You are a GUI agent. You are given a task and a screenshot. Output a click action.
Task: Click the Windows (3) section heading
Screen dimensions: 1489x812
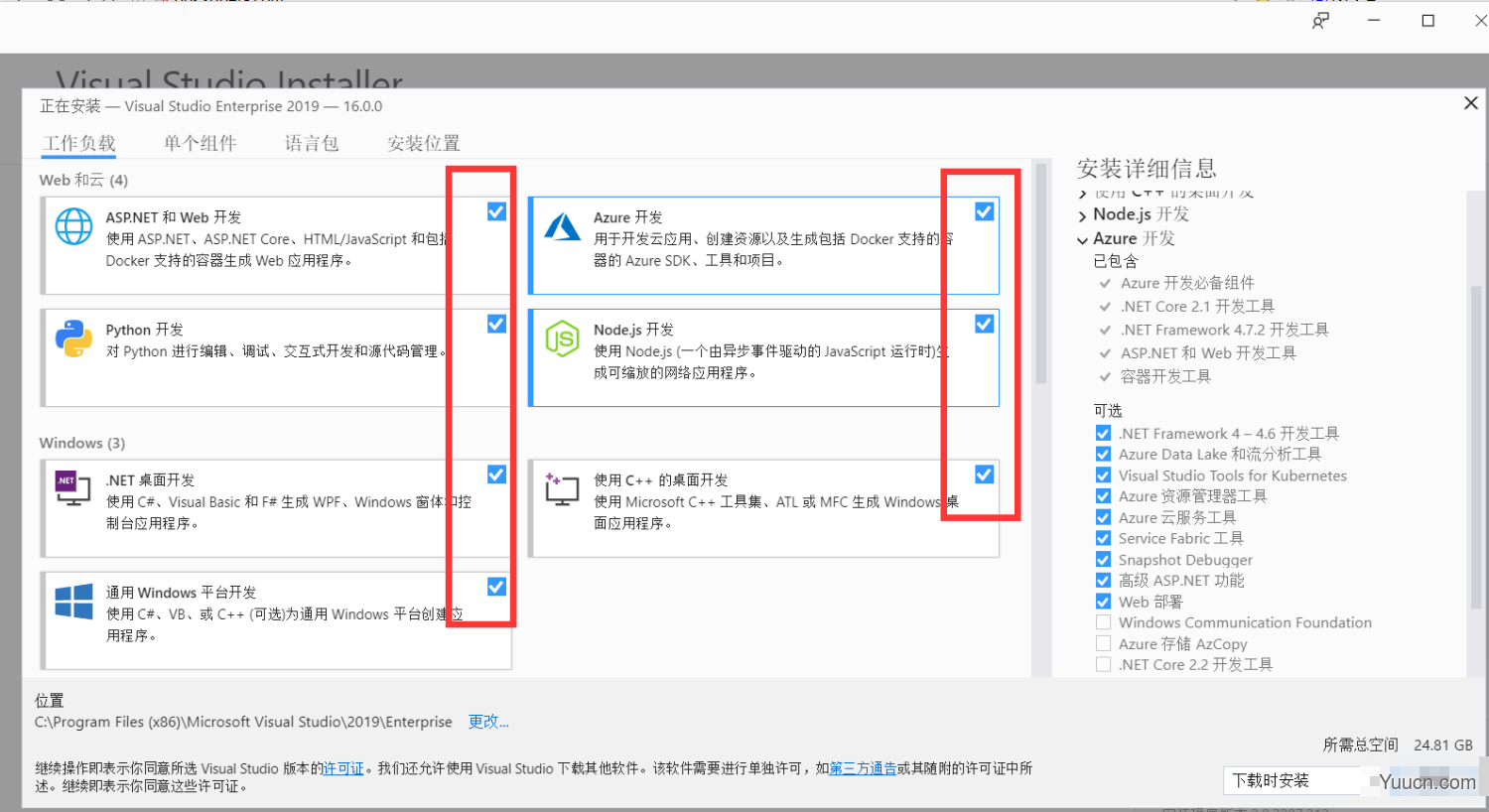(82, 443)
